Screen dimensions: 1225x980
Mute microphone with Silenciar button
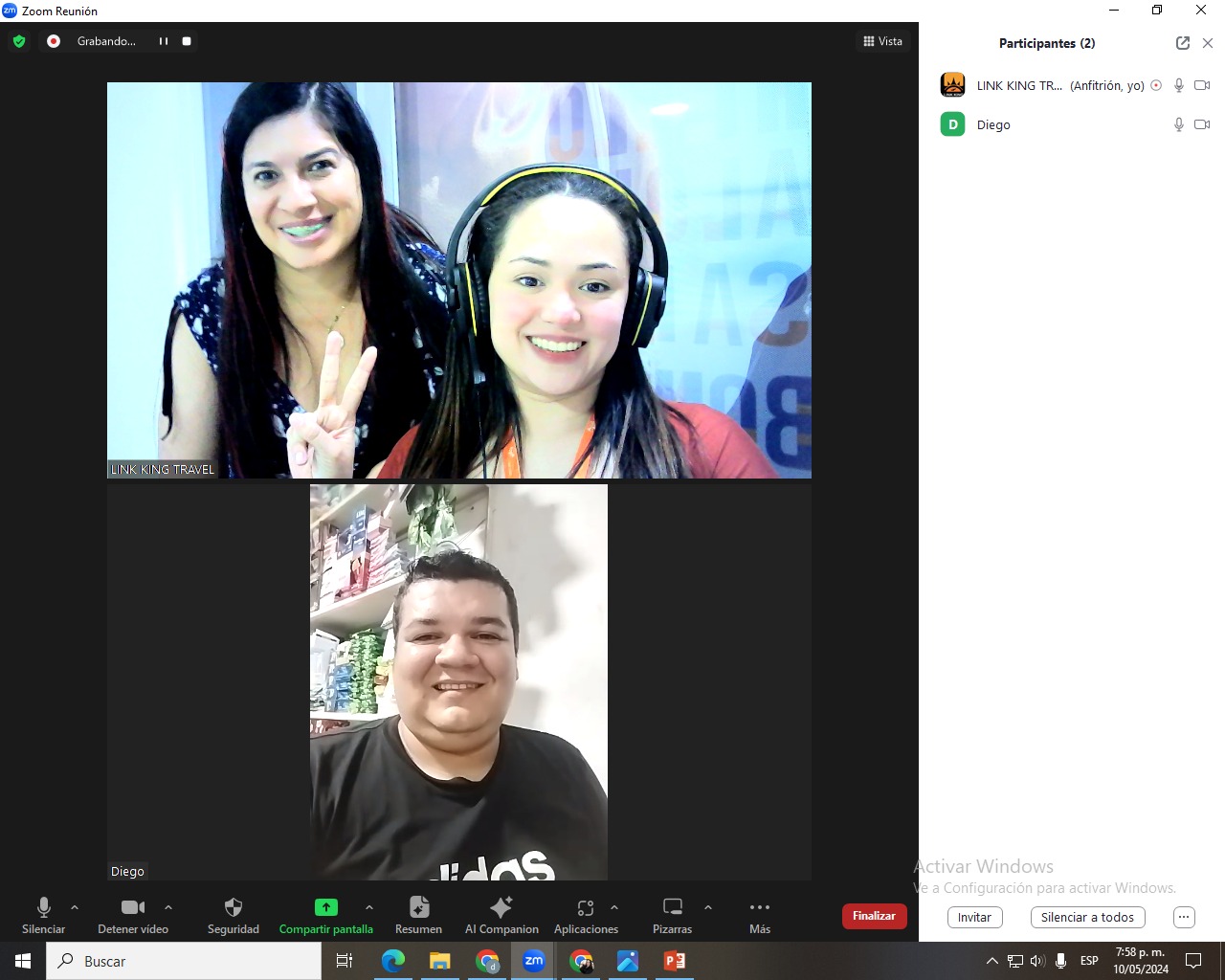tap(43, 907)
